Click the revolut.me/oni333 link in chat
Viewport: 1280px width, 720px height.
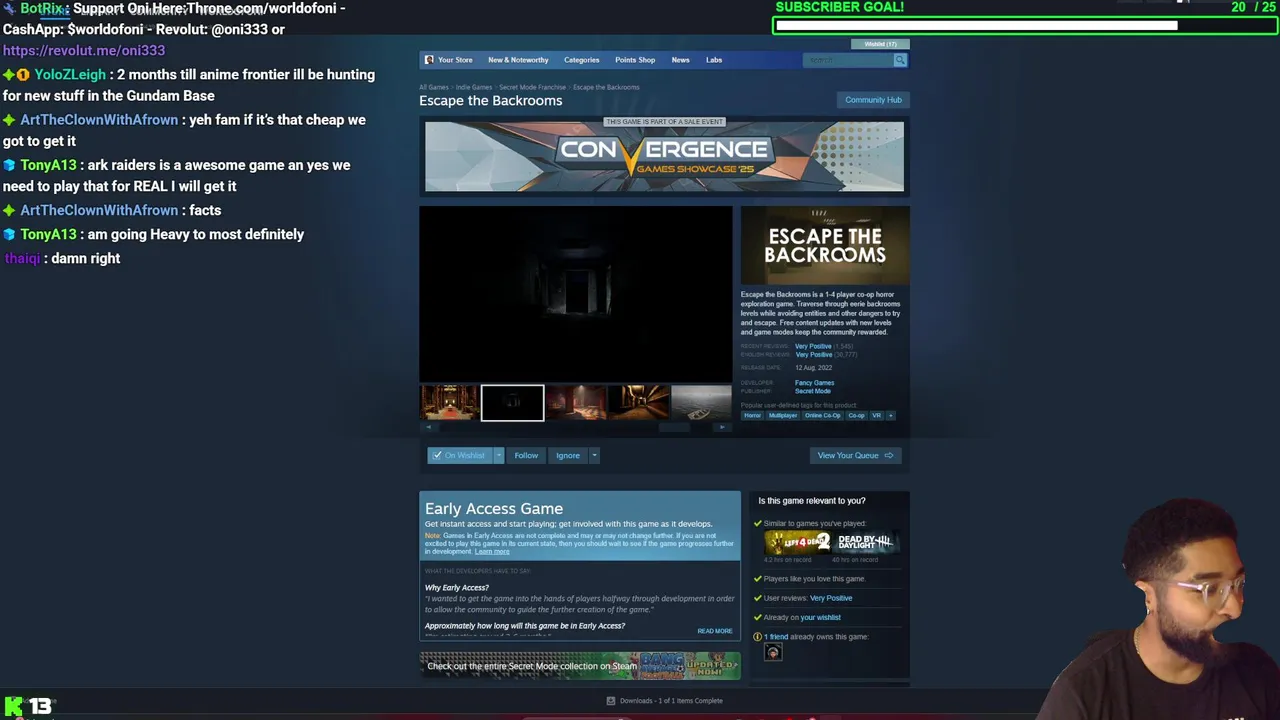coord(84,50)
